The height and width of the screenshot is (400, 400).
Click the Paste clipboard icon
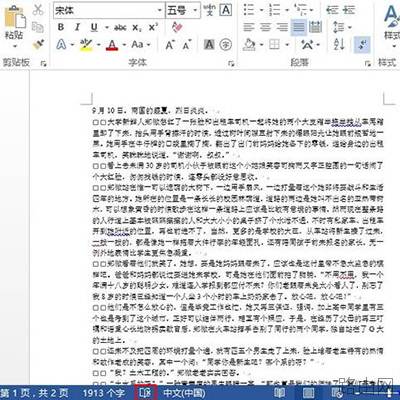pyautogui.click(x=14, y=17)
